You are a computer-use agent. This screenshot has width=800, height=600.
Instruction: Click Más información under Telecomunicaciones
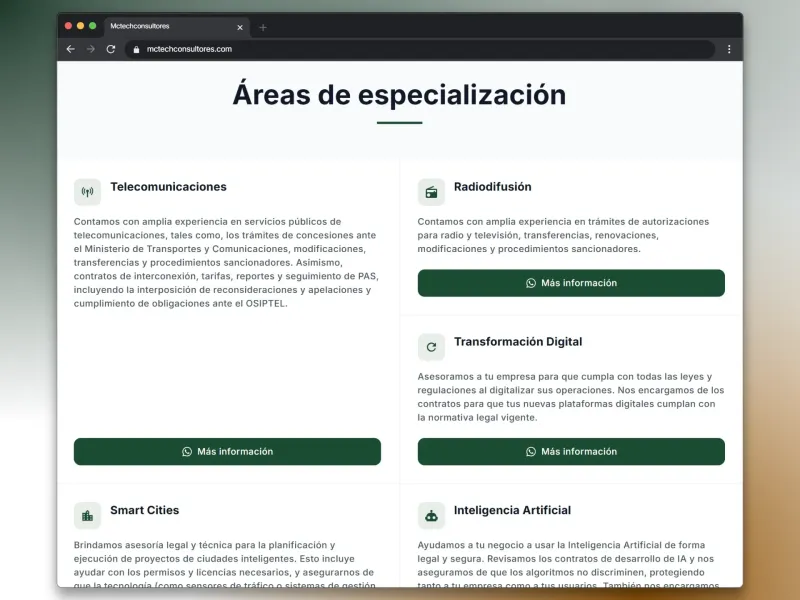click(227, 451)
